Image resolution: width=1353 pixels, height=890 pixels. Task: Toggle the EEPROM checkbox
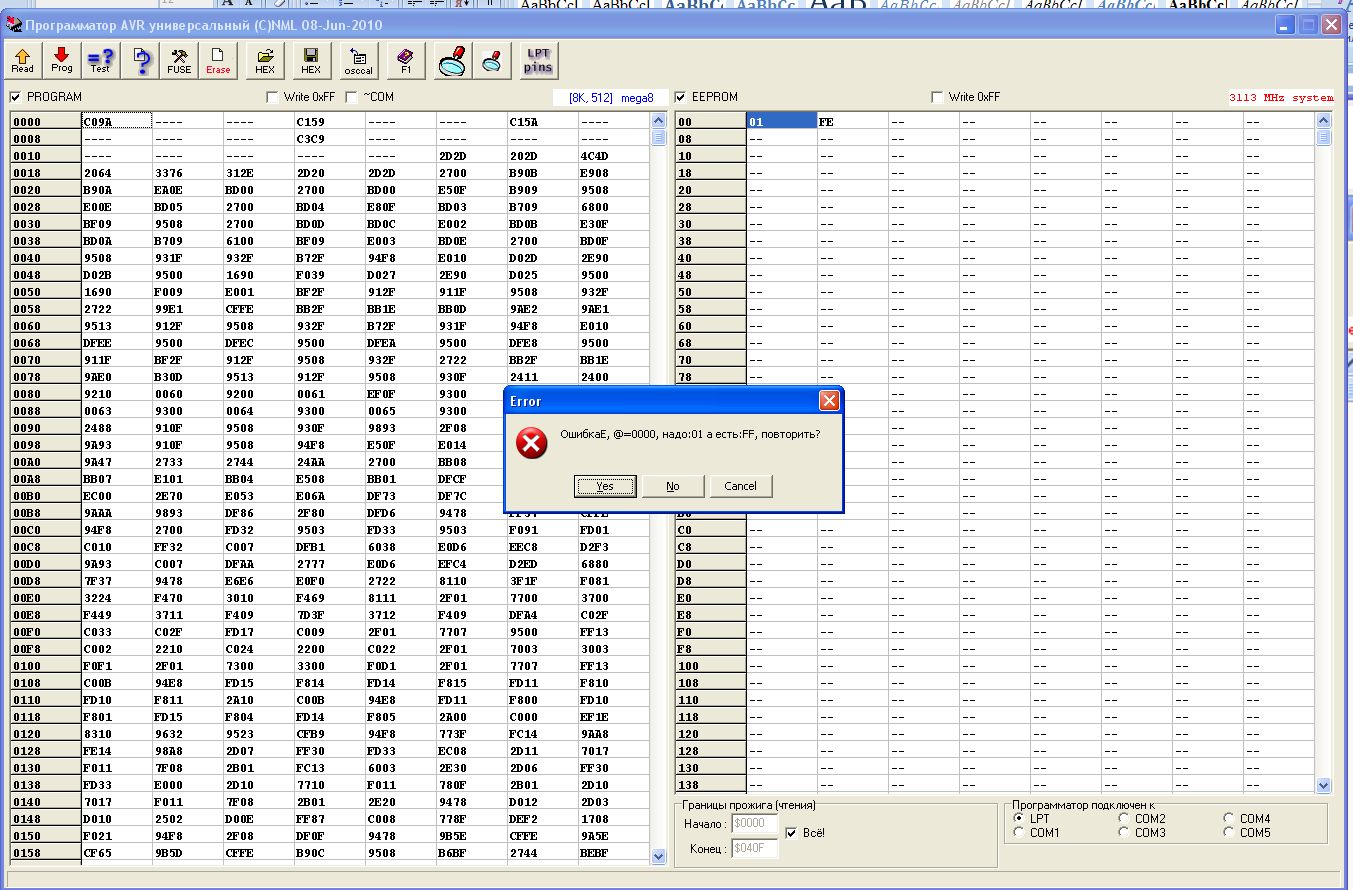[x=681, y=97]
